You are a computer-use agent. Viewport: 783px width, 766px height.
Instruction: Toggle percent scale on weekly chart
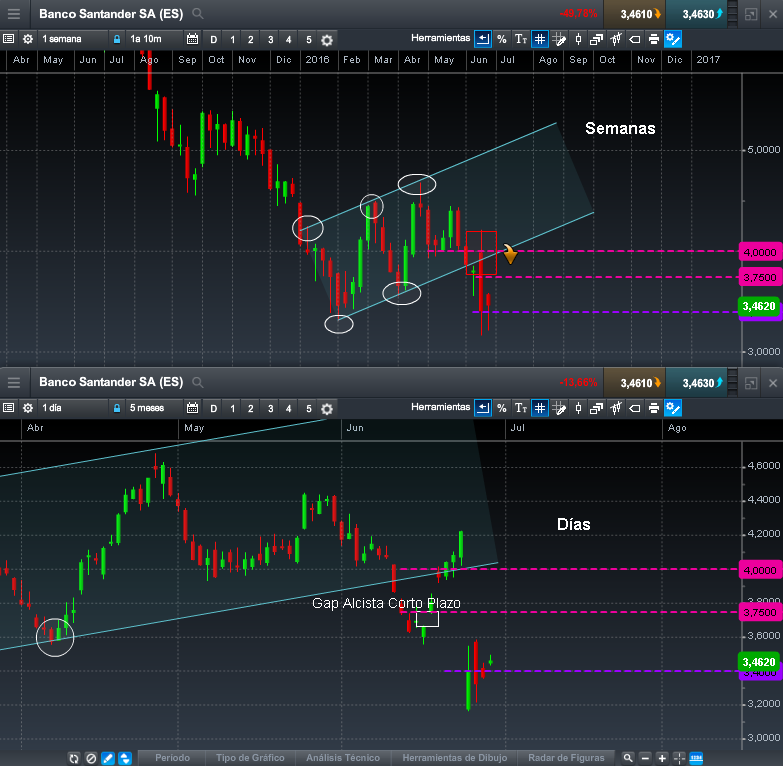tap(502, 39)
